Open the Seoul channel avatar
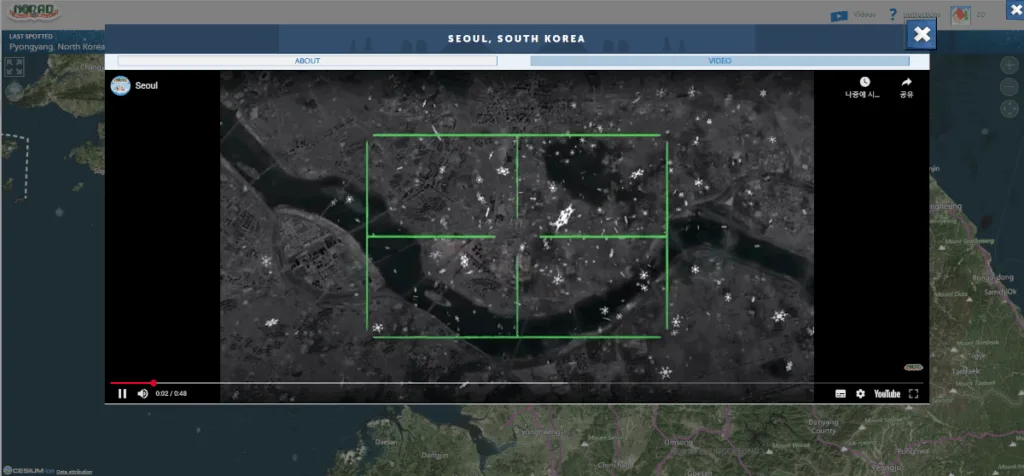Screen dimensions: 1024x476 [120, 85]
